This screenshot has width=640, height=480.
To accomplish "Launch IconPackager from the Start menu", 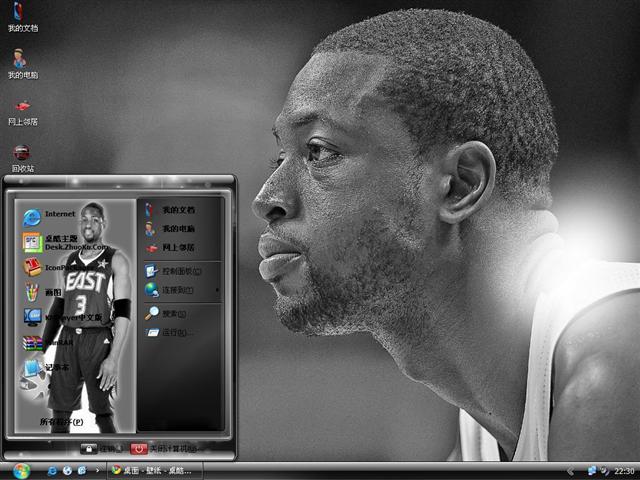I will pyautogui.click(x=49, y=267).
